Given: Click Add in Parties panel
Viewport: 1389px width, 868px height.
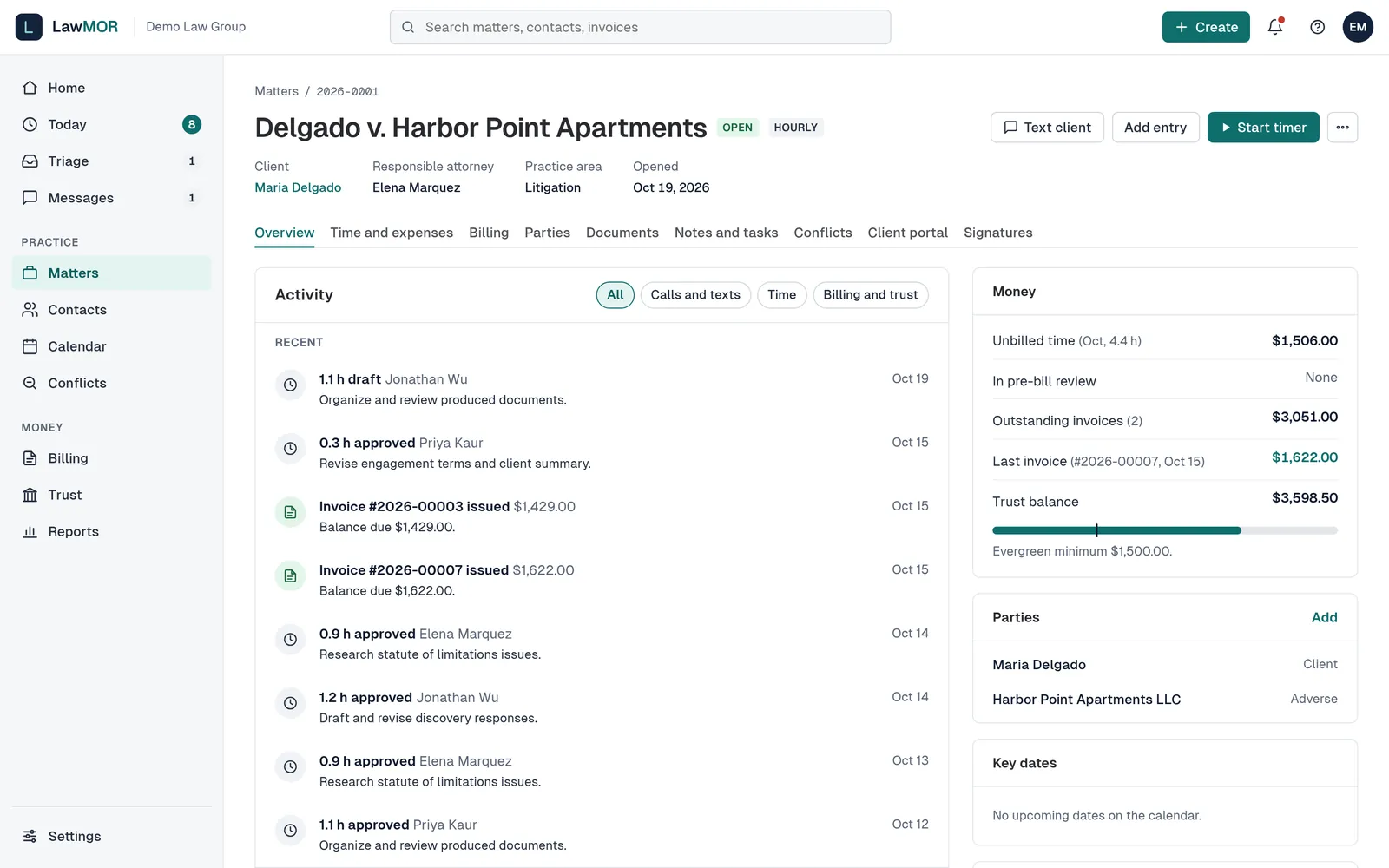Looking at the screenshot, I should pos(1324,617).
